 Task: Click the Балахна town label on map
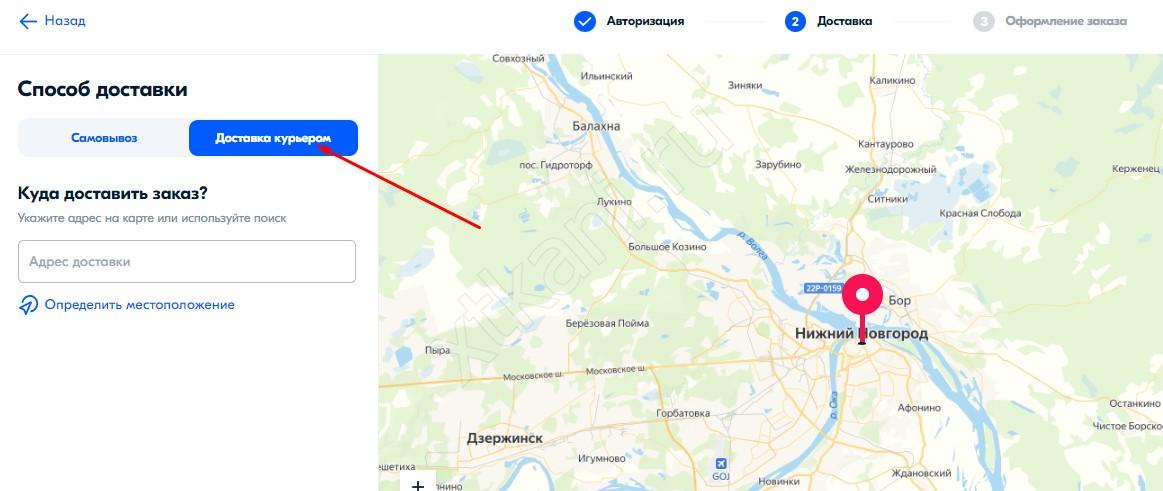(596, 126)
